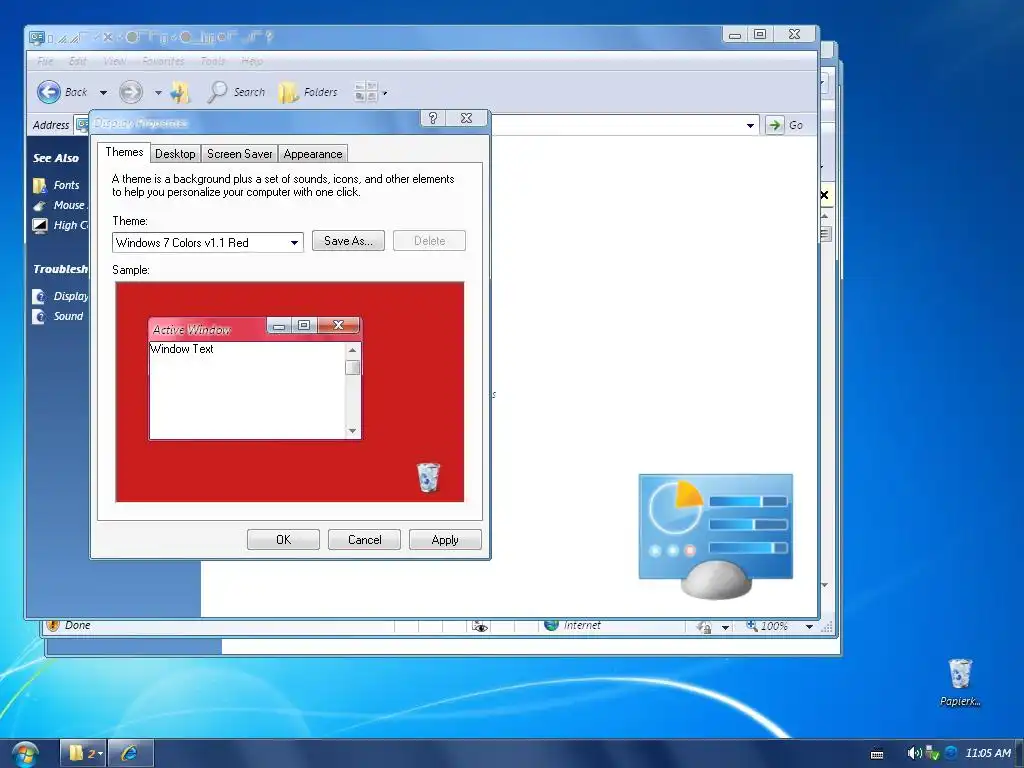Expand the Back button history arrow
Image resolution: width=1024 pixels, height=768 pixels.
(103, 93)
